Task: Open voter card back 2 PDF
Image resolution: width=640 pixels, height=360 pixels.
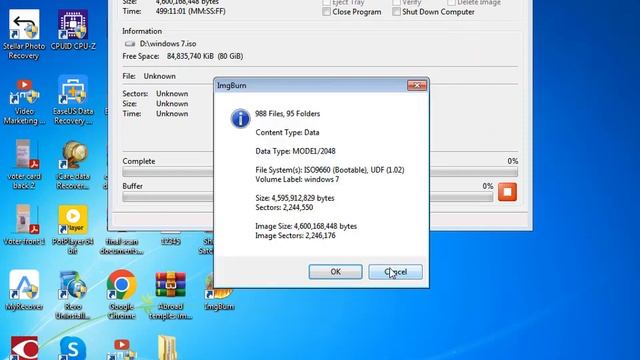Action: [x=24, y=164]
